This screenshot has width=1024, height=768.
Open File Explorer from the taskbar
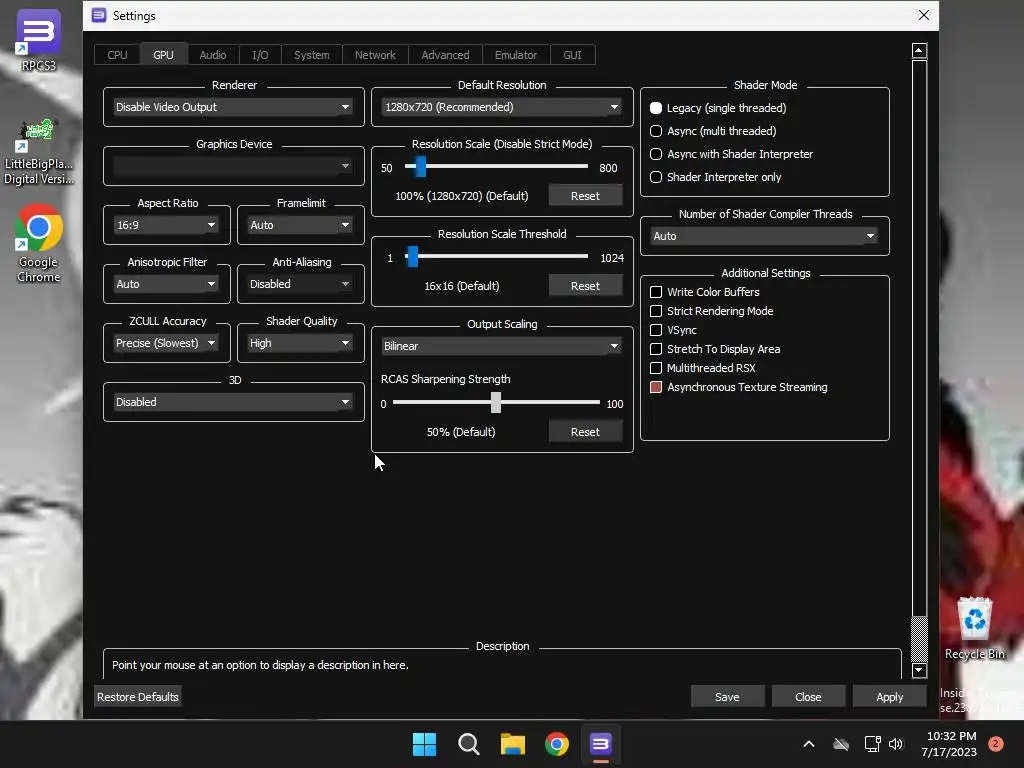513,744
